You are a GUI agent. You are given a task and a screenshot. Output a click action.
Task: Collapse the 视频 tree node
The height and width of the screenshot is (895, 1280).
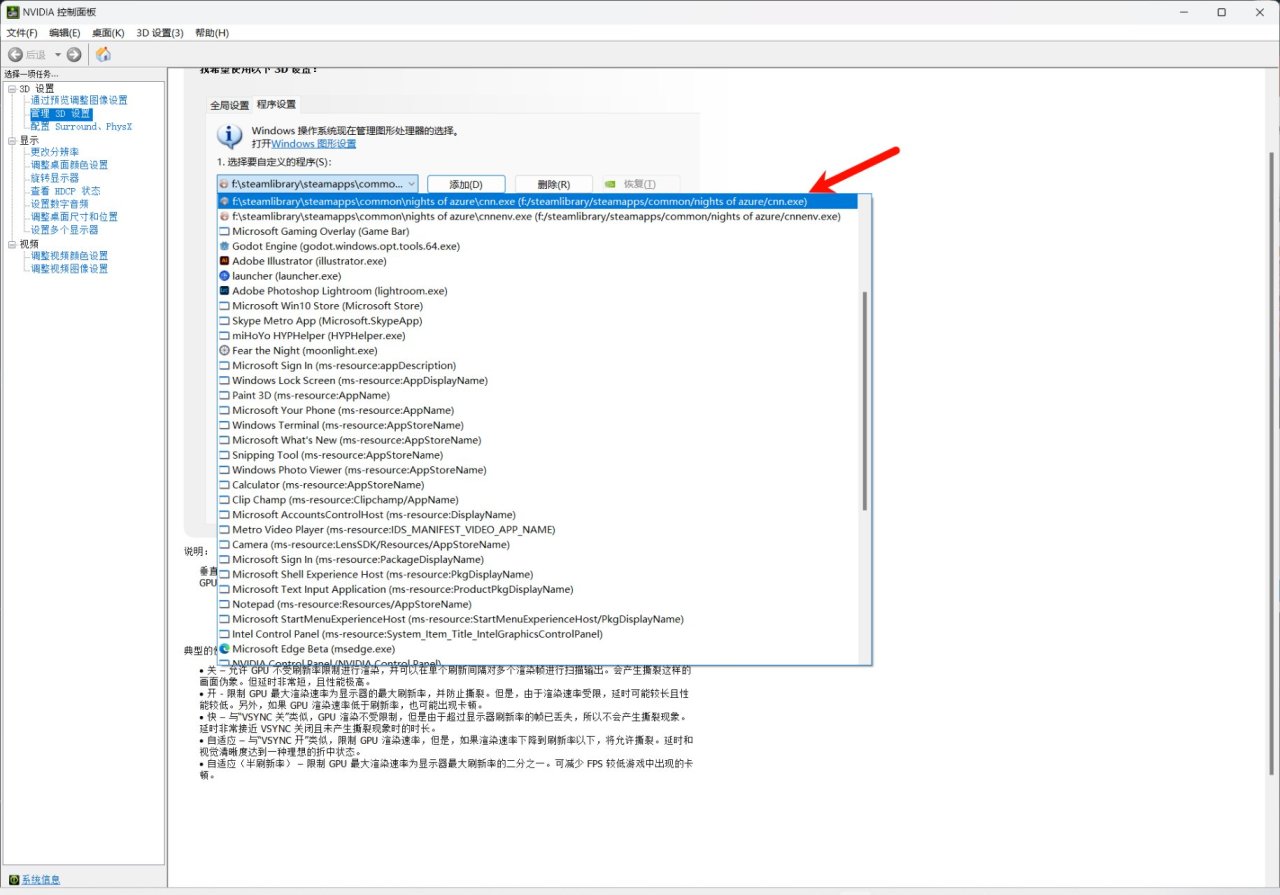(12, 244)
